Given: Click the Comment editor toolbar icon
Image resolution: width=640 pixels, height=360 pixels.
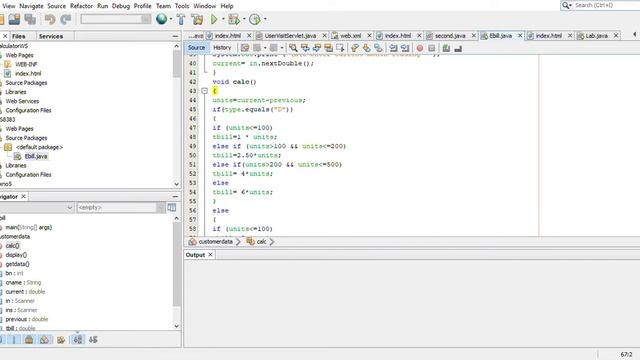Looking at the screenshot, I should (x=446, y=48).
